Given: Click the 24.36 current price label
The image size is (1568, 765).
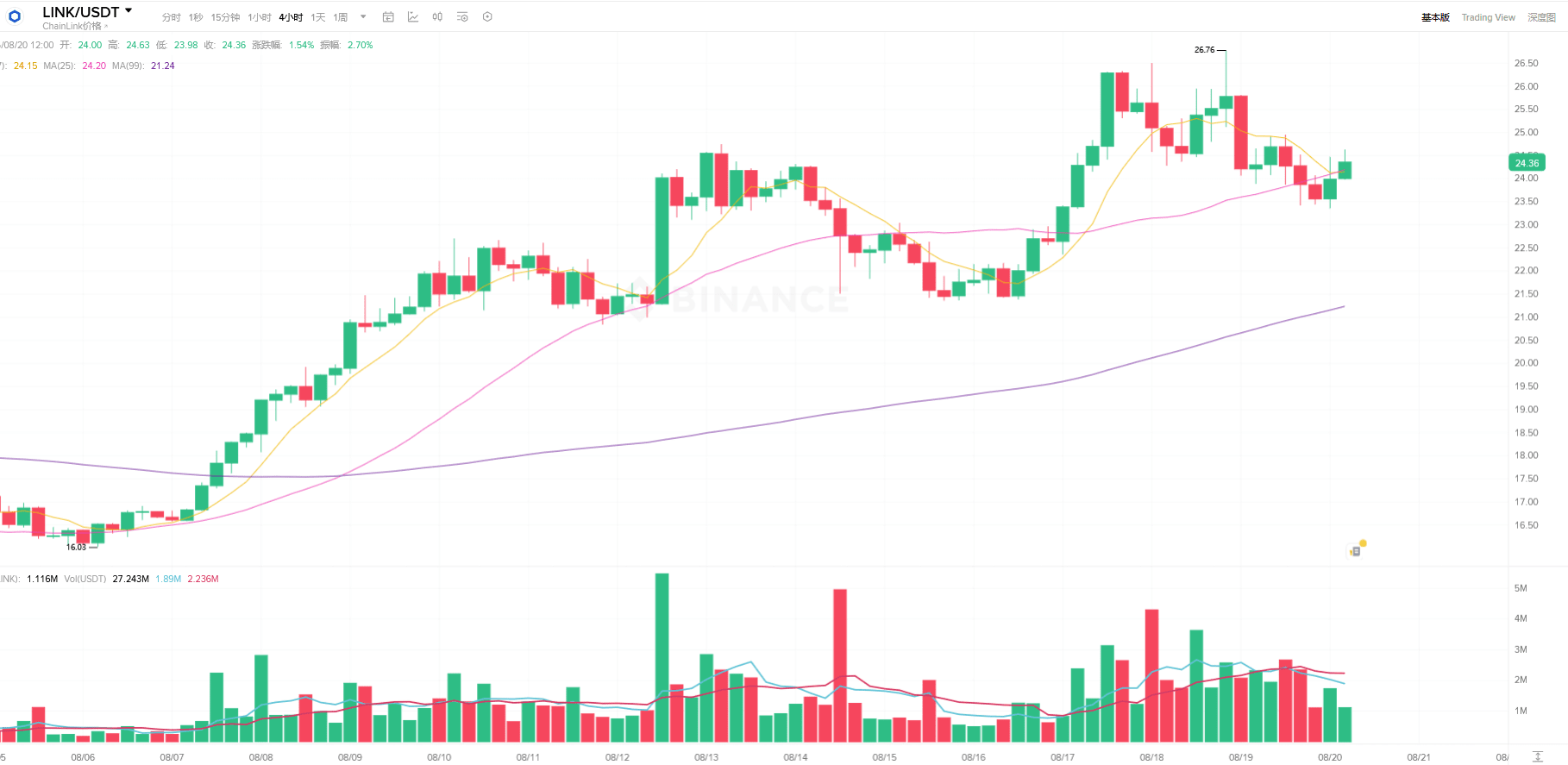Looking at the screenshot, I should 1527,163.
